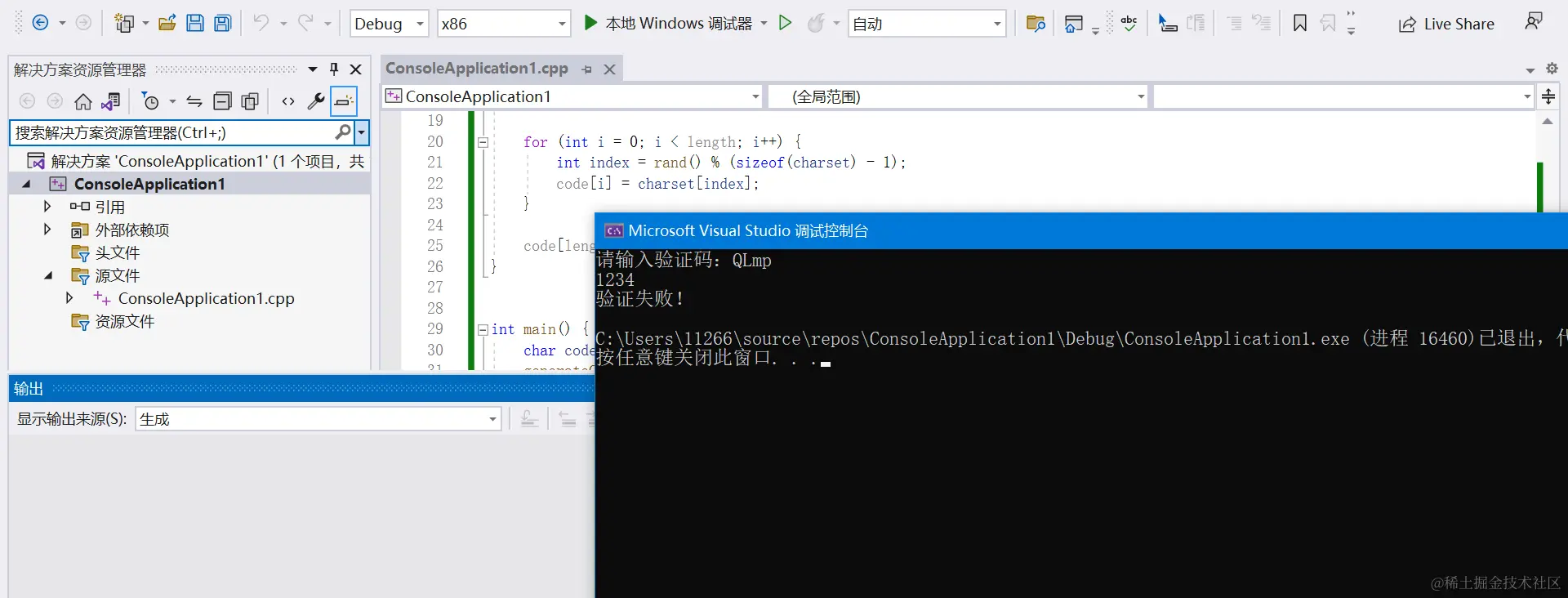This screenshot has height=598, width=1568.
Task: Open properties with the wrench icon
Action: 316,101
